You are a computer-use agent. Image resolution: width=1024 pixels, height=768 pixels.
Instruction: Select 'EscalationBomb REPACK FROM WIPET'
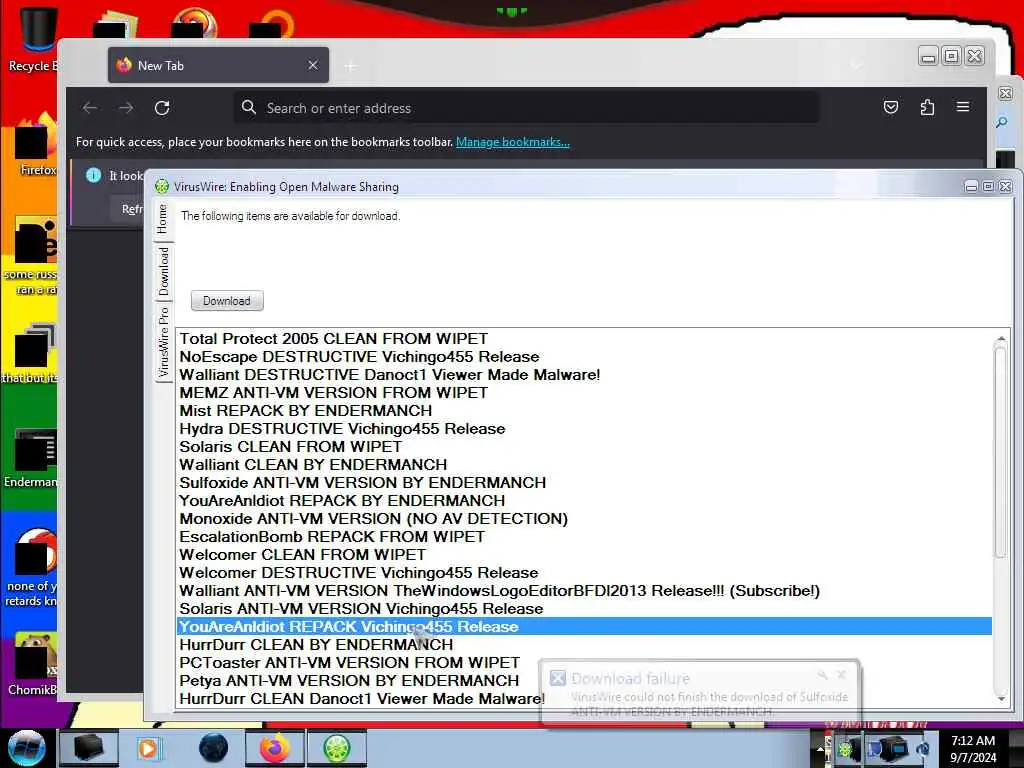pyautogui.click(x=584, y=537)
